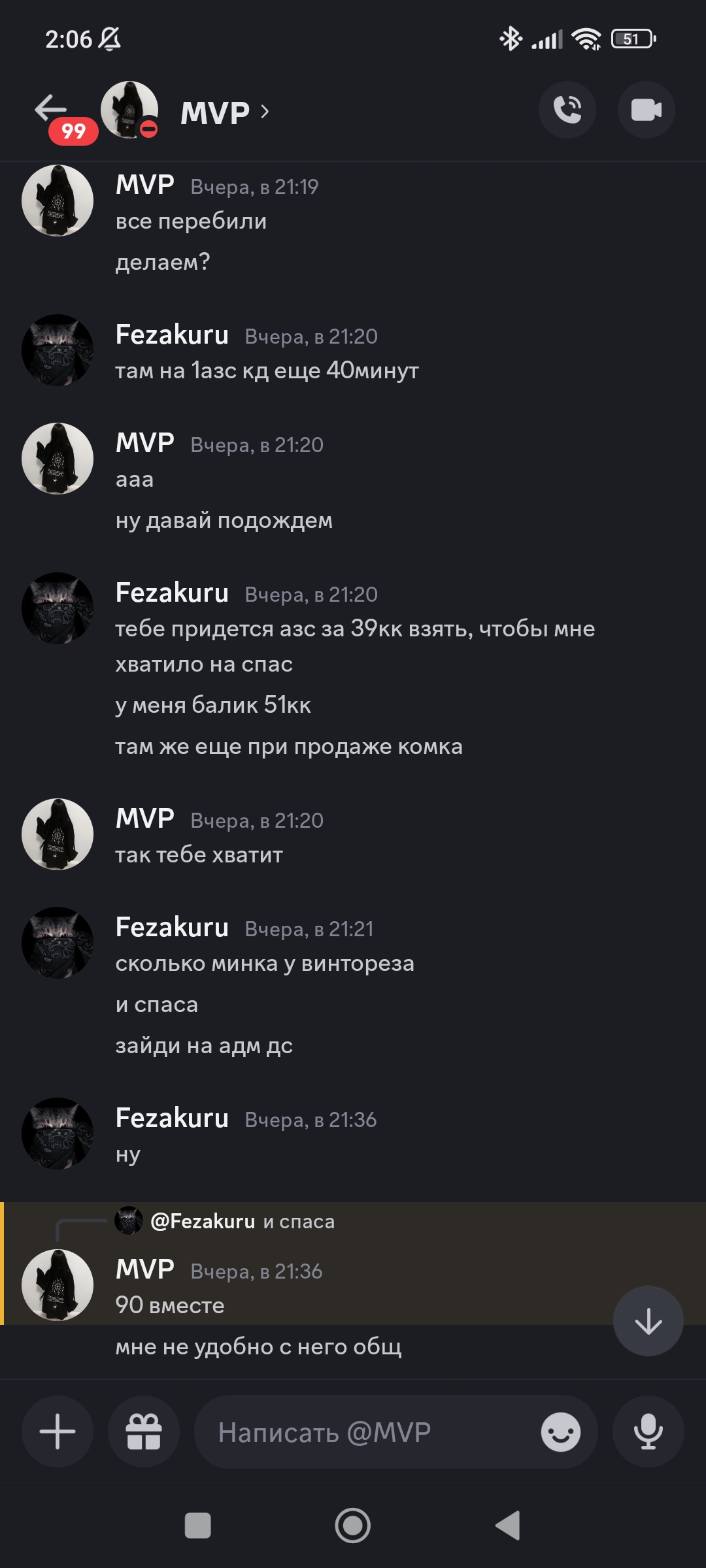706x1568 pixels.
Task: Open the replied message preview "и спаса"
Action: pos(299,1221)
